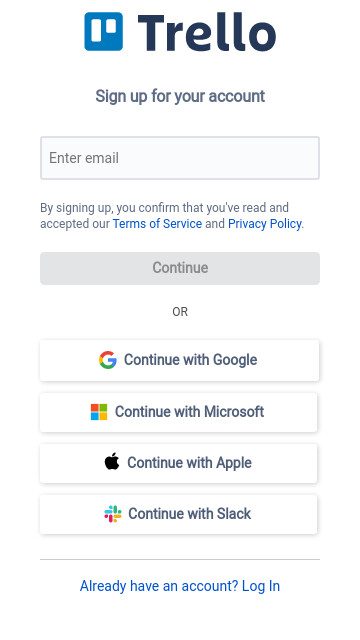Choose Continue with Microsoft
360x640 pixels.
[178, 412]
